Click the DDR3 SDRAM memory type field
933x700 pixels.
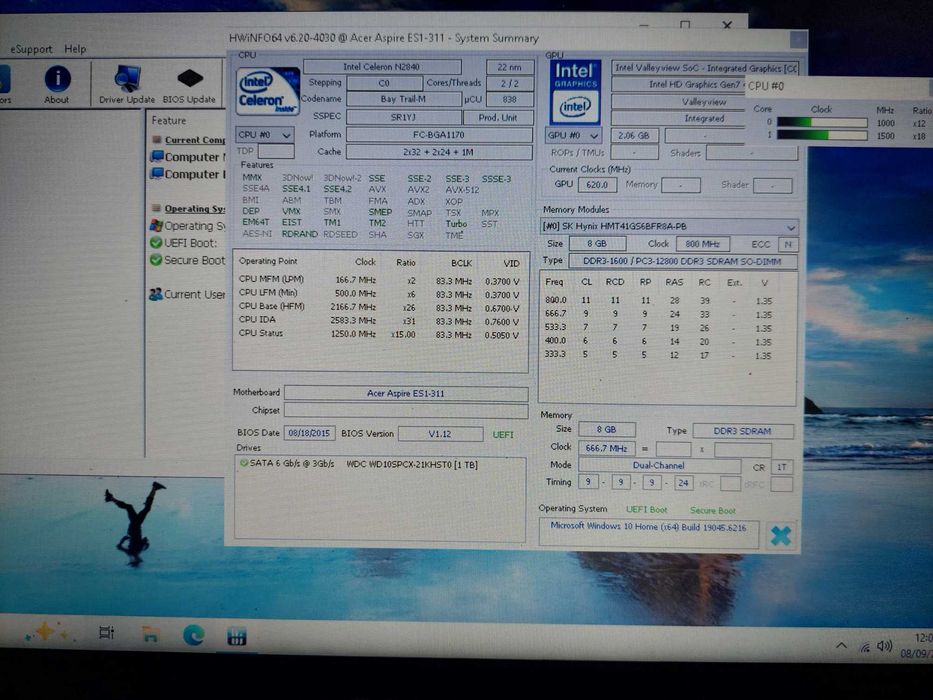tap(742, 431)
